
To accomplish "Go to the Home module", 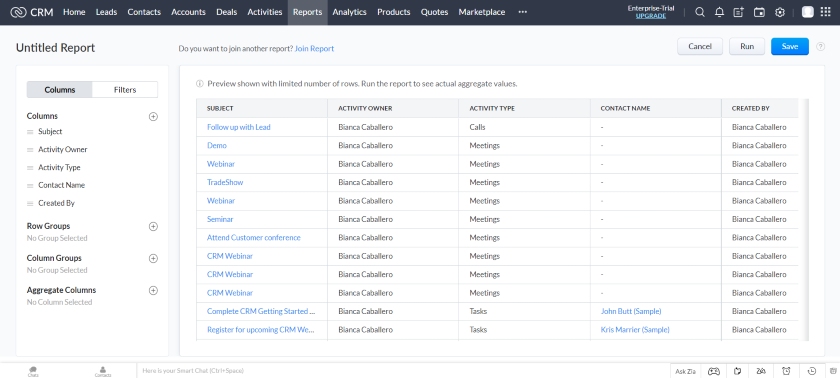I will pyautogui.click(x=74, y=12).
